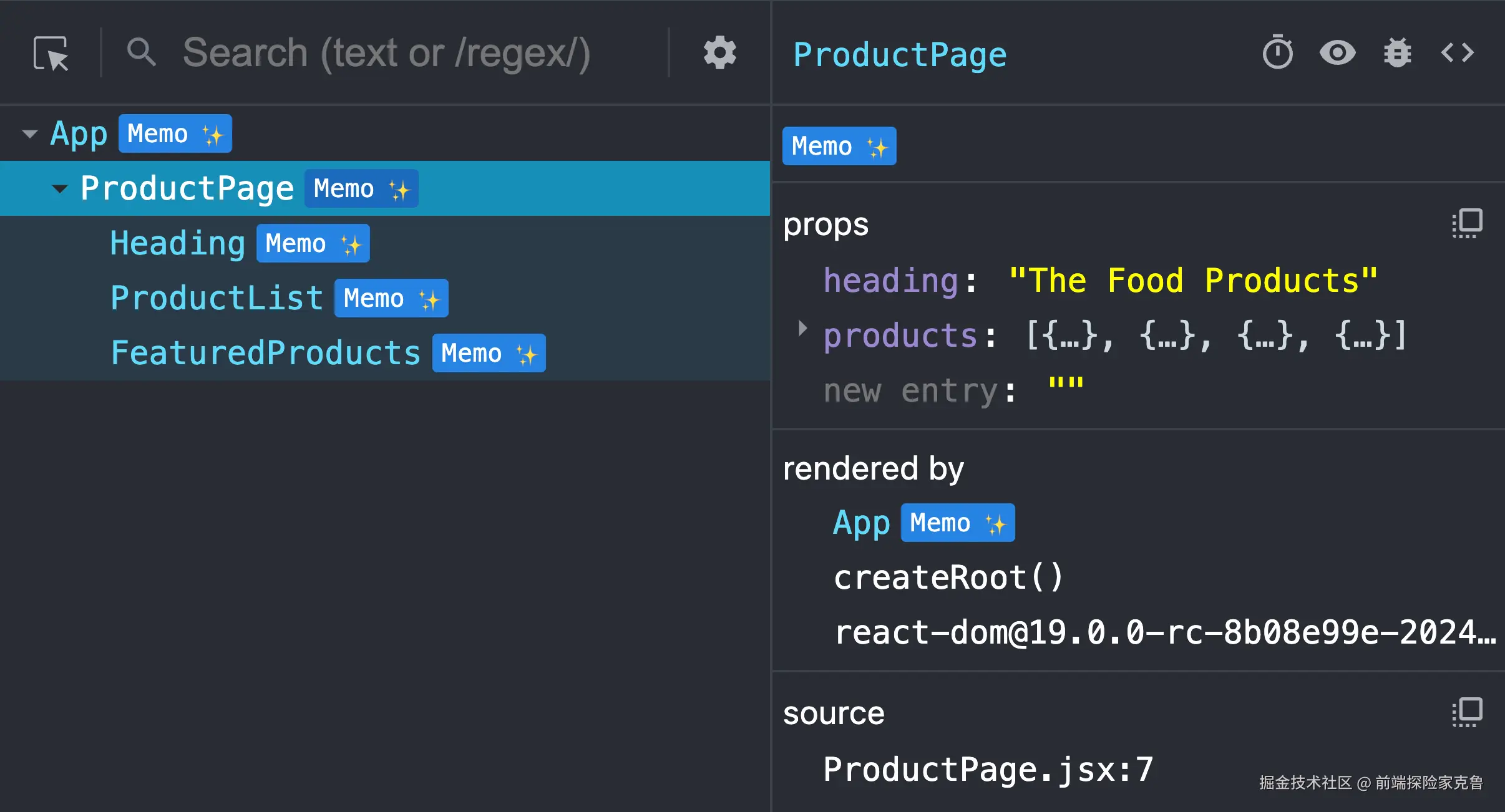Click the new entry prop field
The width and height of the screenshot is (1505, 812).
[913, 391]
